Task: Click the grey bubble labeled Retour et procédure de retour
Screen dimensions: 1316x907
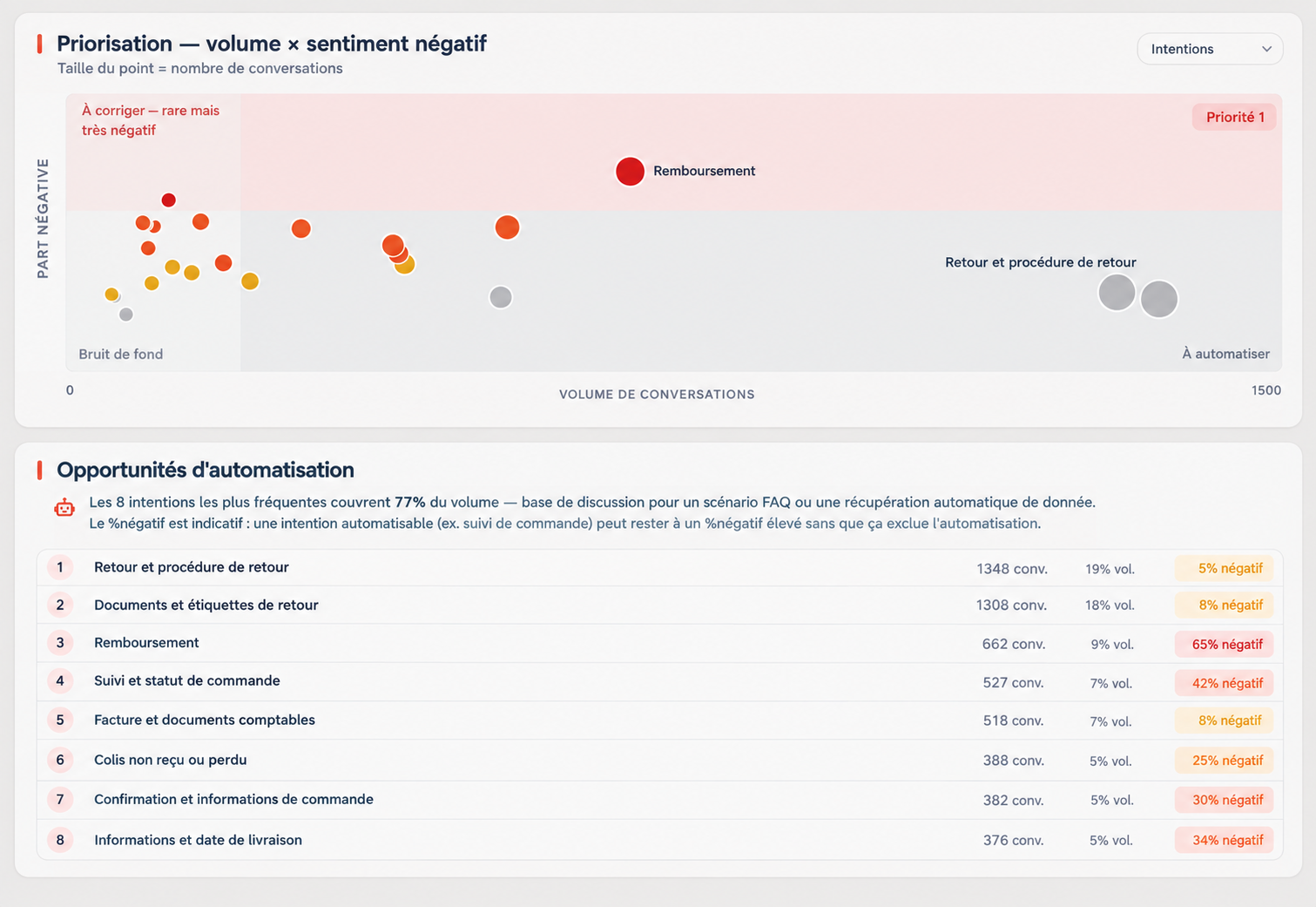Action: click(1117, 293)
